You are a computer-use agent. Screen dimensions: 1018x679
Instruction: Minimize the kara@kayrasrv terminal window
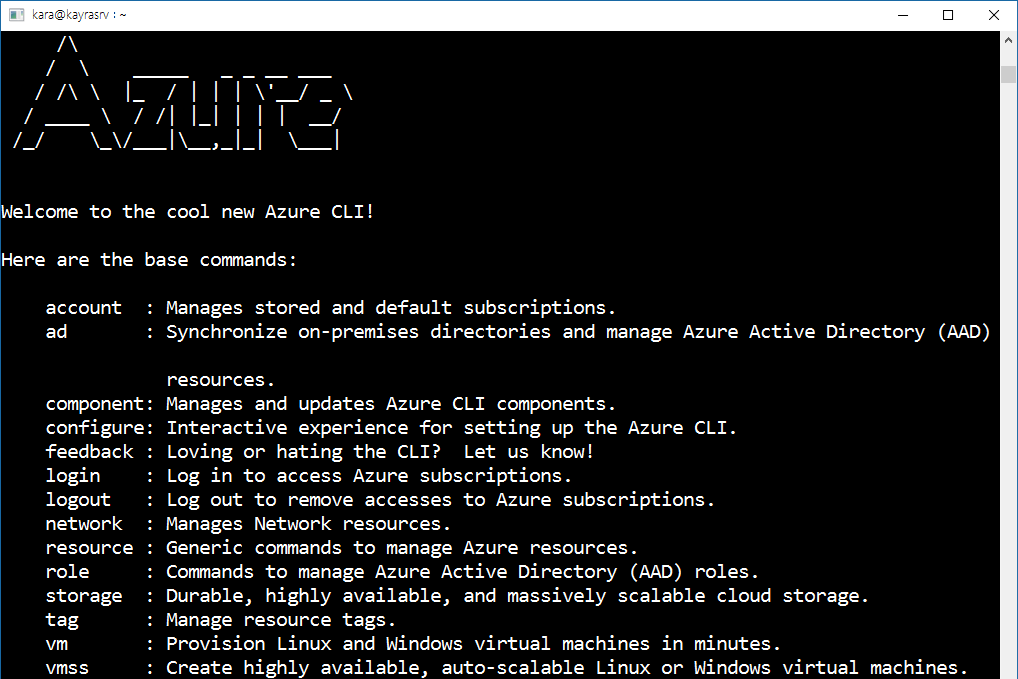[902, 15]
